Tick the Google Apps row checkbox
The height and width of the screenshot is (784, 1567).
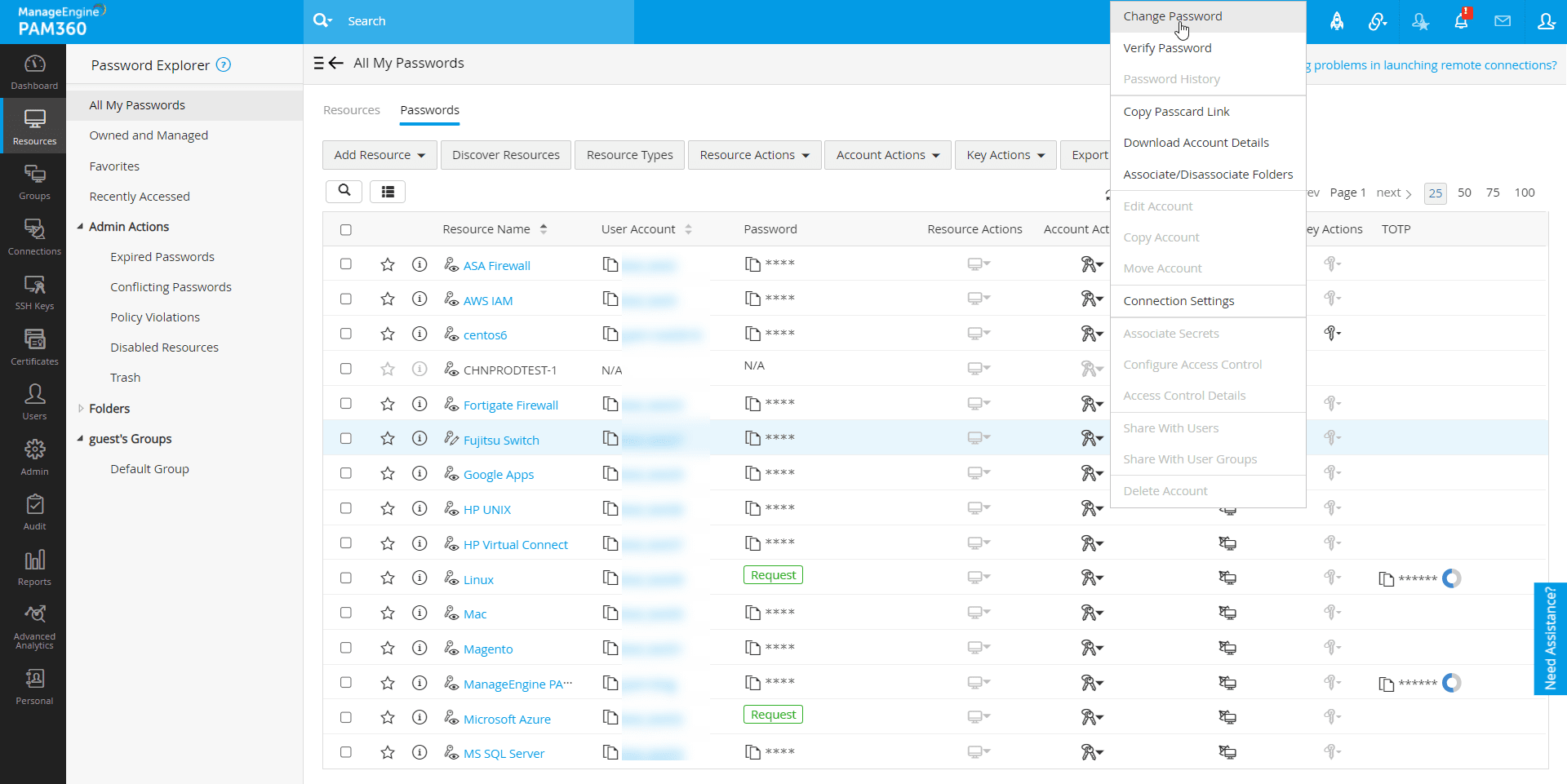point(346,473)
